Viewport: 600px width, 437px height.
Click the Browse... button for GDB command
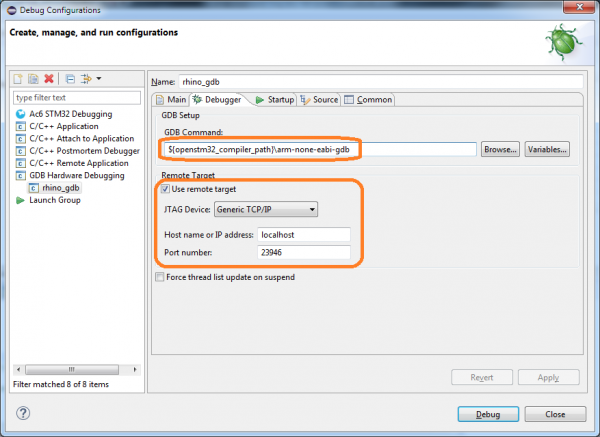pos(500,149)
